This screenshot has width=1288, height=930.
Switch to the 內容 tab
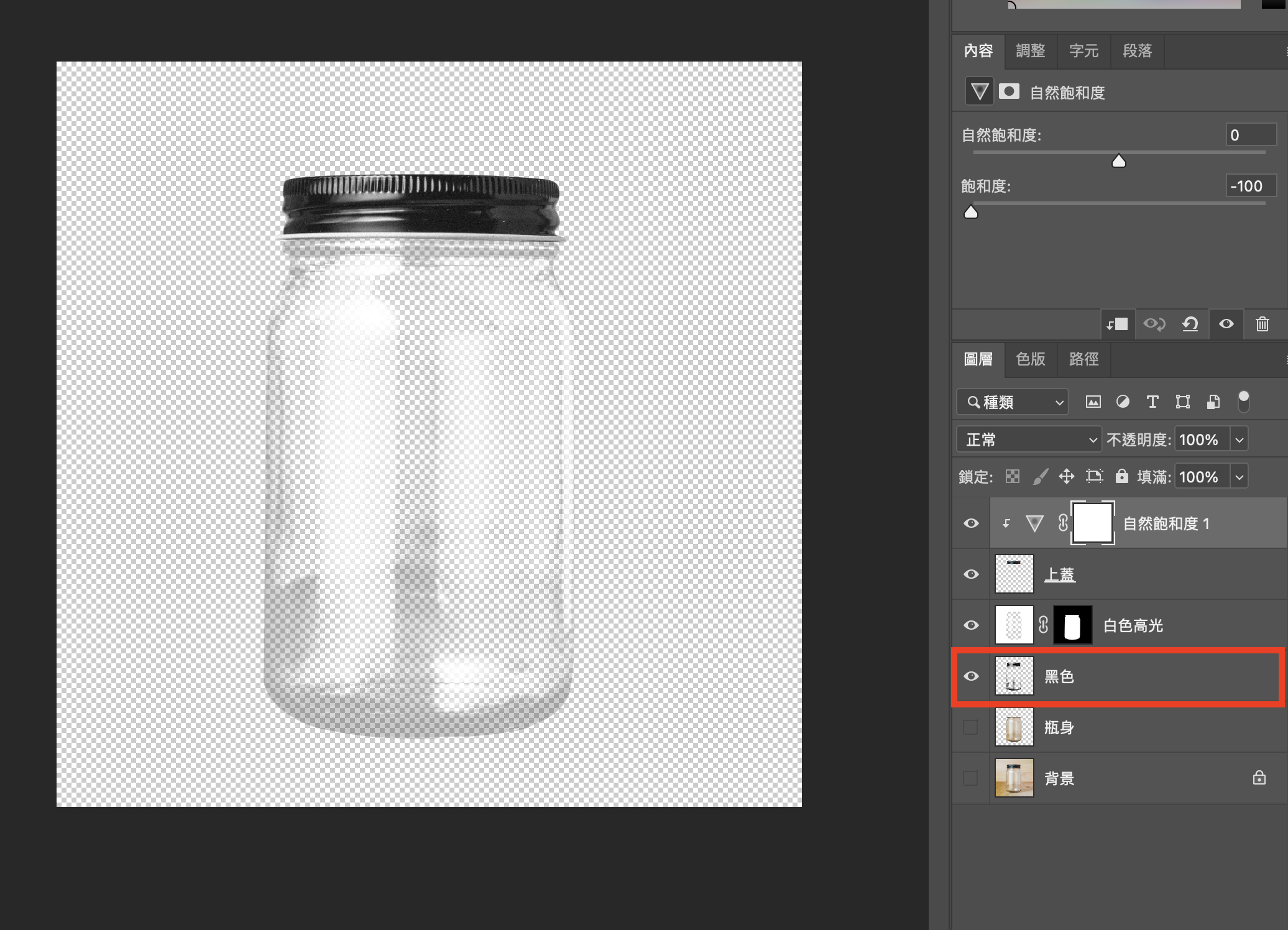click(x=978, y=51)
